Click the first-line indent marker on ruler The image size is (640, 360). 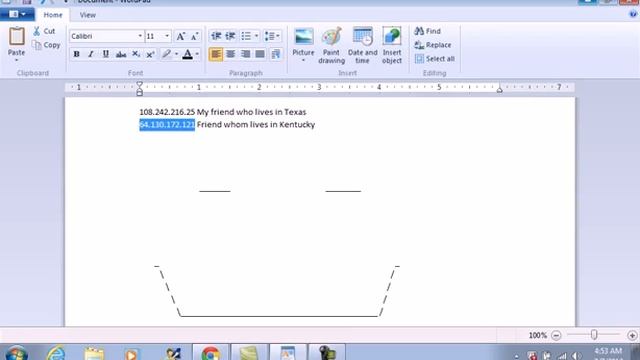tap(140, 84)
